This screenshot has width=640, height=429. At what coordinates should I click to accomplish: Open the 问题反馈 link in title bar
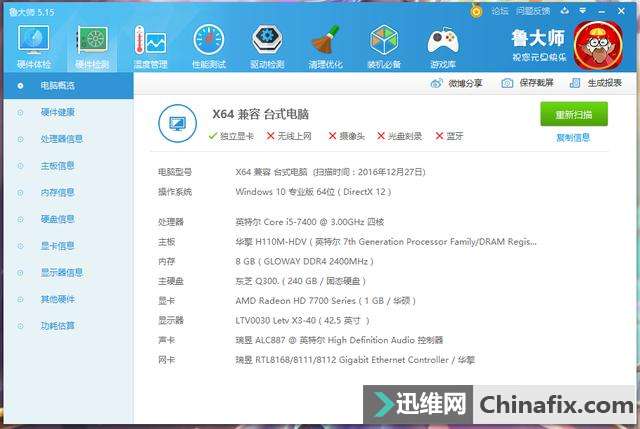click(533, 11)
